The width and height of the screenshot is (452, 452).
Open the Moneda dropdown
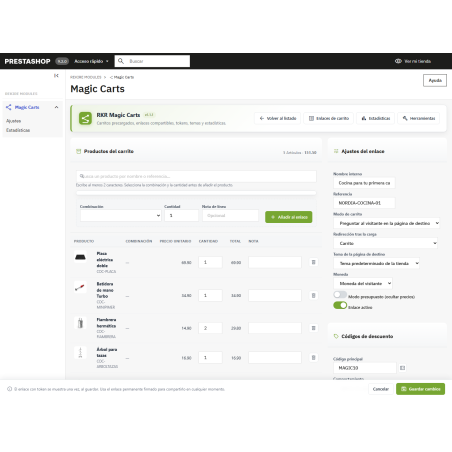coord(363,283)
